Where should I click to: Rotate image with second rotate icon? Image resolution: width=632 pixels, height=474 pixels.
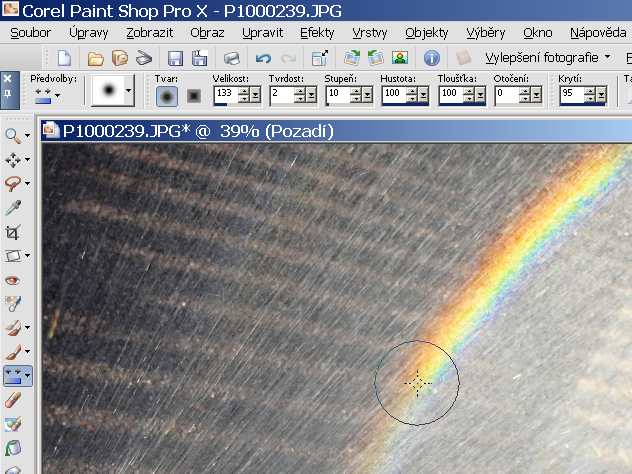[376, 58]
